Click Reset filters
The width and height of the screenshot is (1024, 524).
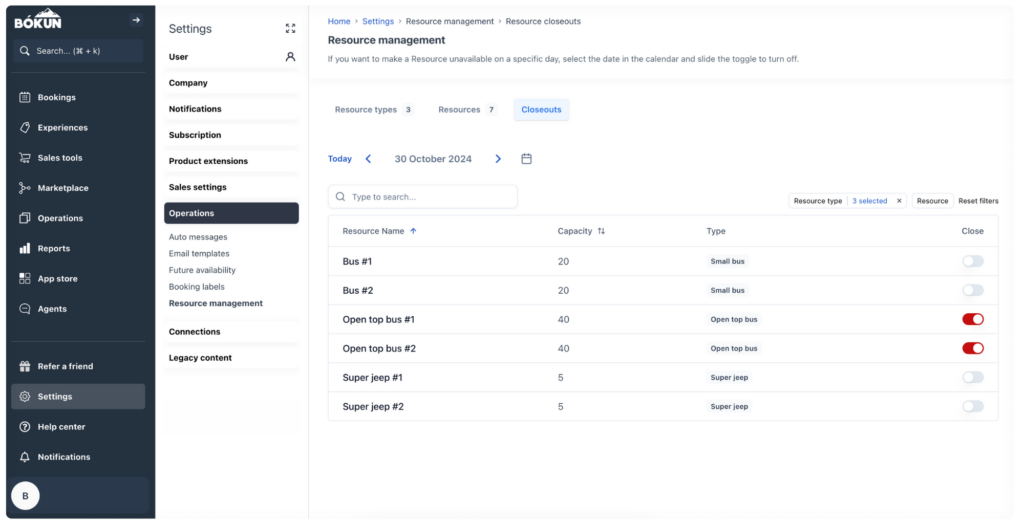tap(978, 201)
